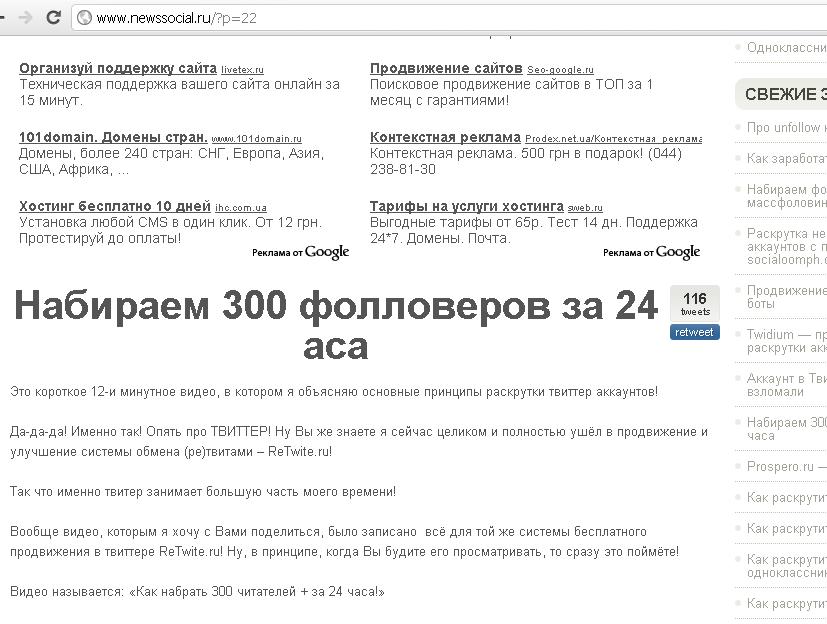Click paragraph Так что именно твитер занимает
The image size is (827, 624).
click(x=203, y=492)
